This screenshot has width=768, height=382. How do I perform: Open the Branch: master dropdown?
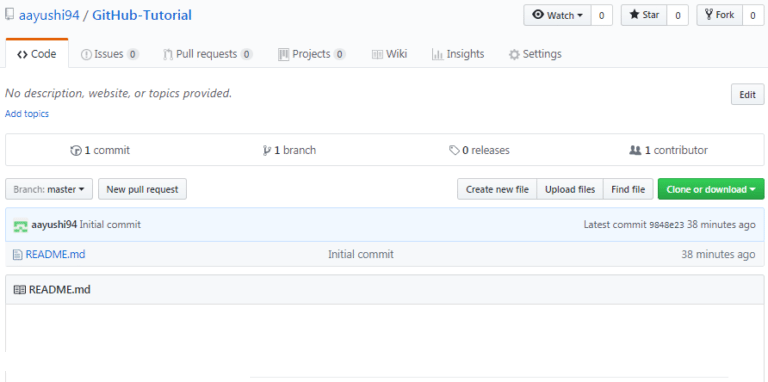tap(49, 189)
